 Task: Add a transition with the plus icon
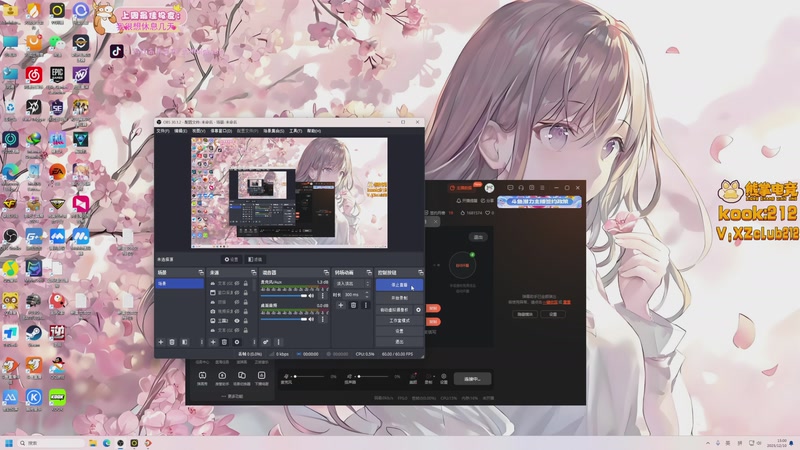(341, 305)
